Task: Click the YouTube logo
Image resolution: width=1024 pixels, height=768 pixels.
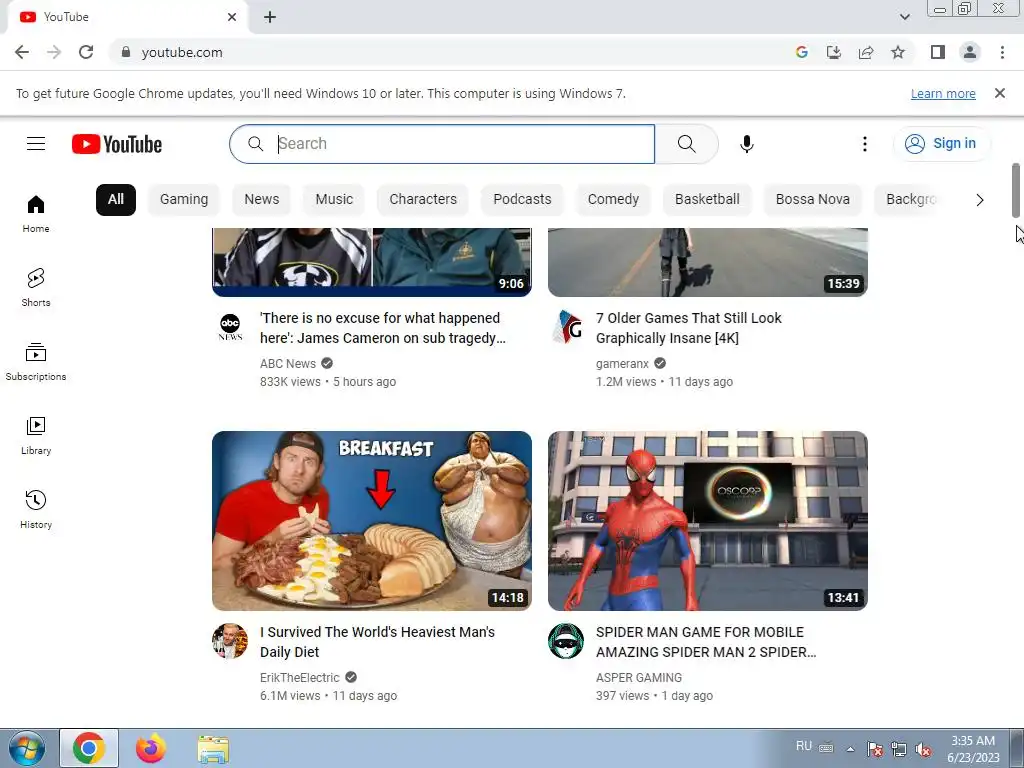Action: [x=117, y=144]
